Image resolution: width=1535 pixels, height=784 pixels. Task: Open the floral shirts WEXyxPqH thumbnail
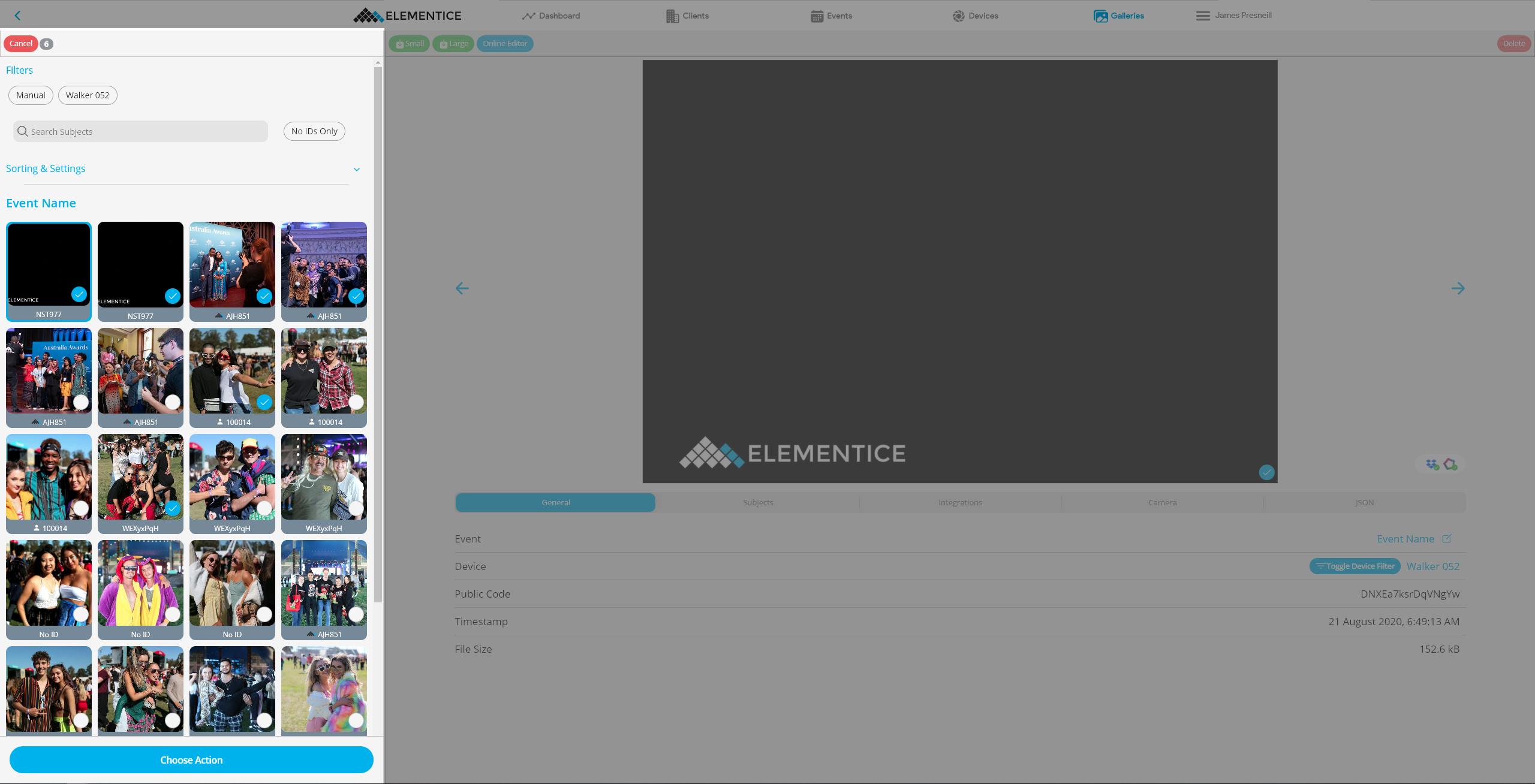pyautogui.click(x=232, y=477)
